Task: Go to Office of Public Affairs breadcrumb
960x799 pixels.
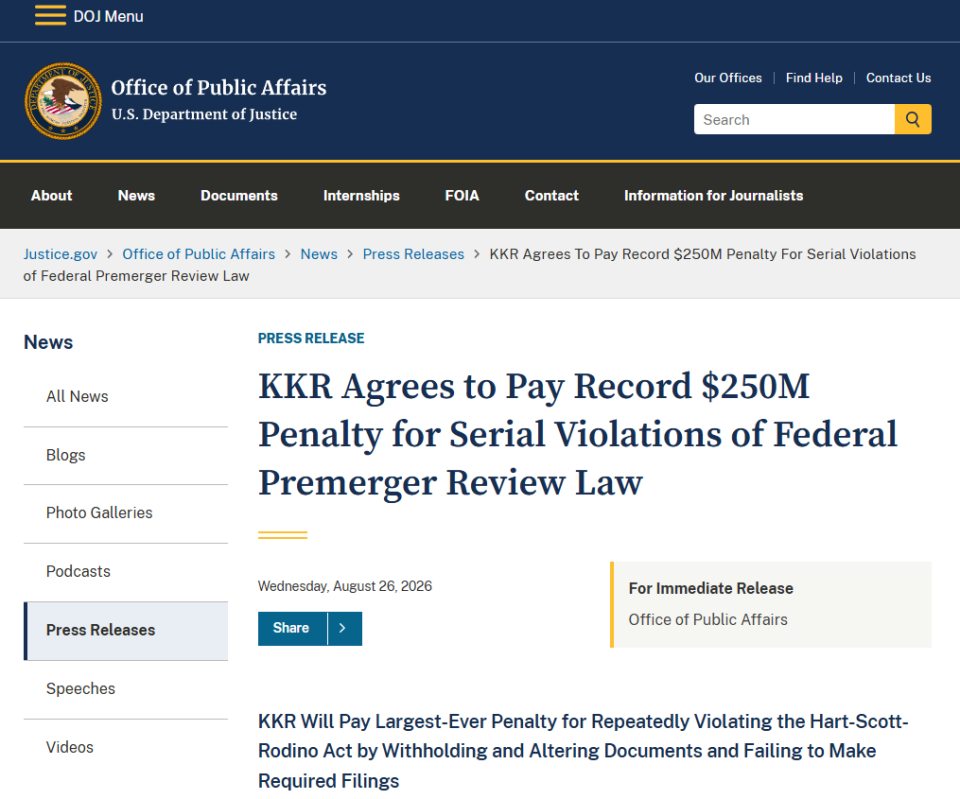Action: [198, 254]
